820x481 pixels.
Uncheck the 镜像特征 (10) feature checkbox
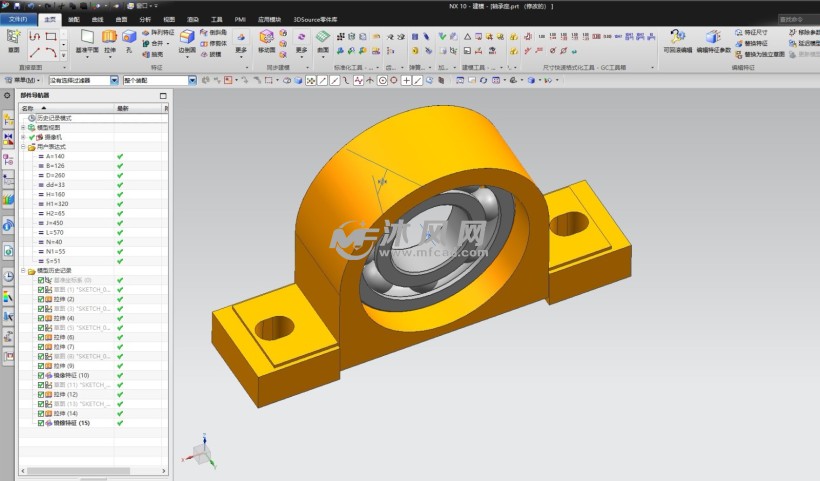tap(41, 375)
